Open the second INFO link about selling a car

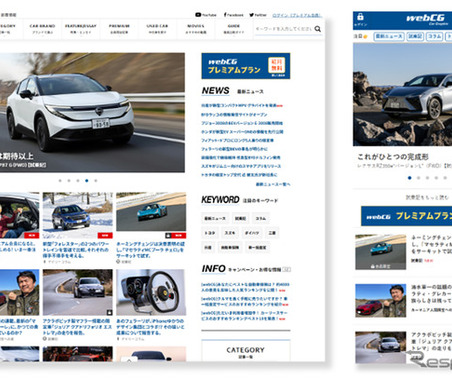[245, 302]
